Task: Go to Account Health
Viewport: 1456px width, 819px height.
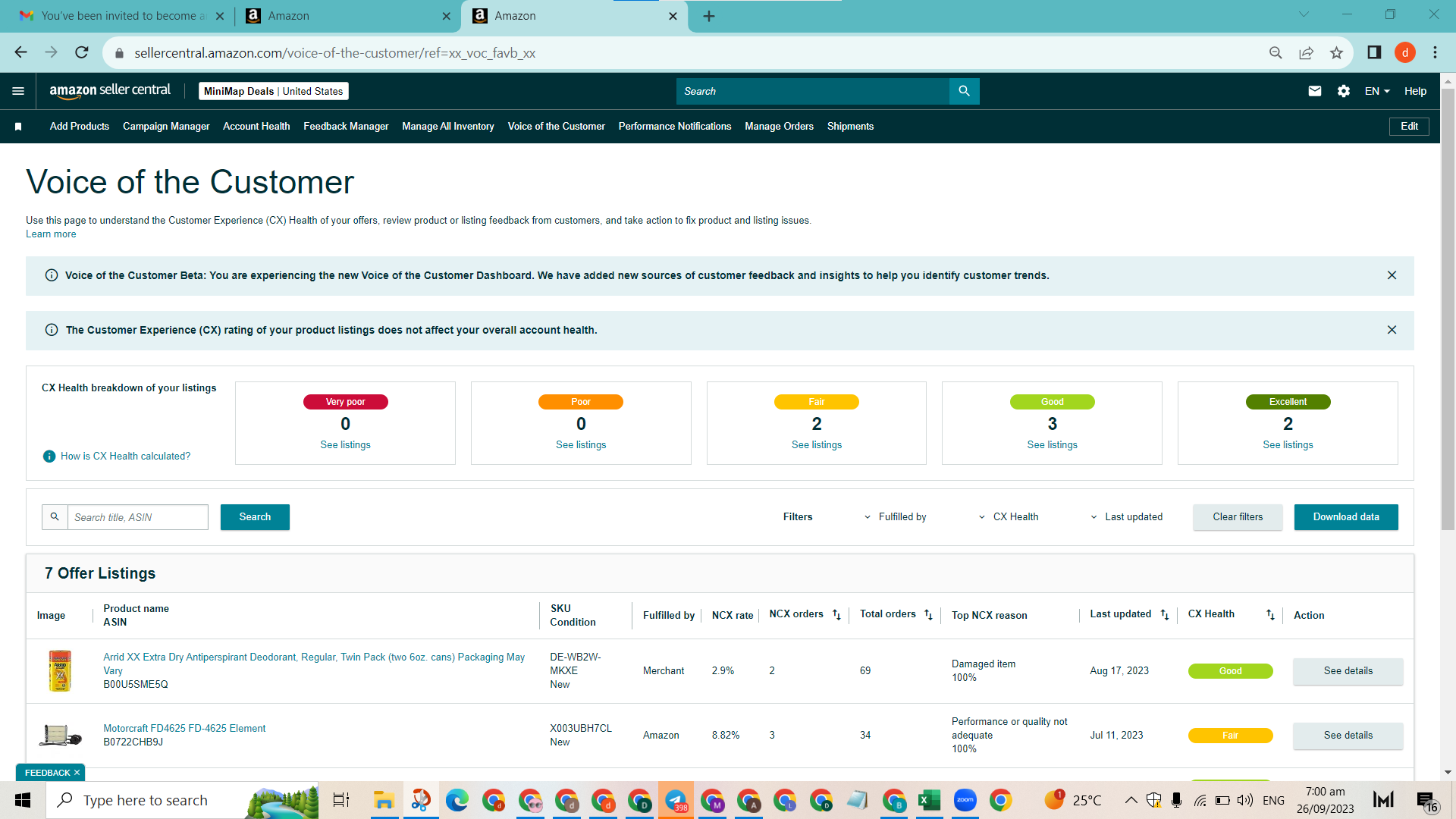Action: [256, 127]
